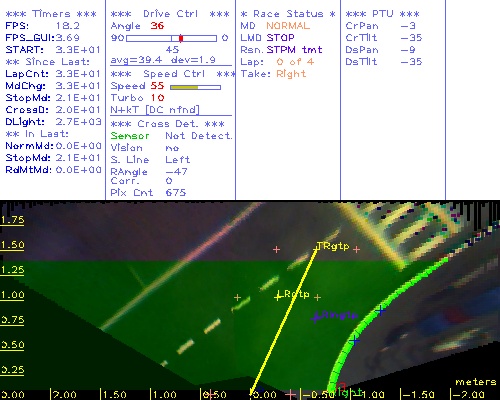Click the N+kT [DC nfnd] status line
The image size is (500, 400).
point(155,110)
